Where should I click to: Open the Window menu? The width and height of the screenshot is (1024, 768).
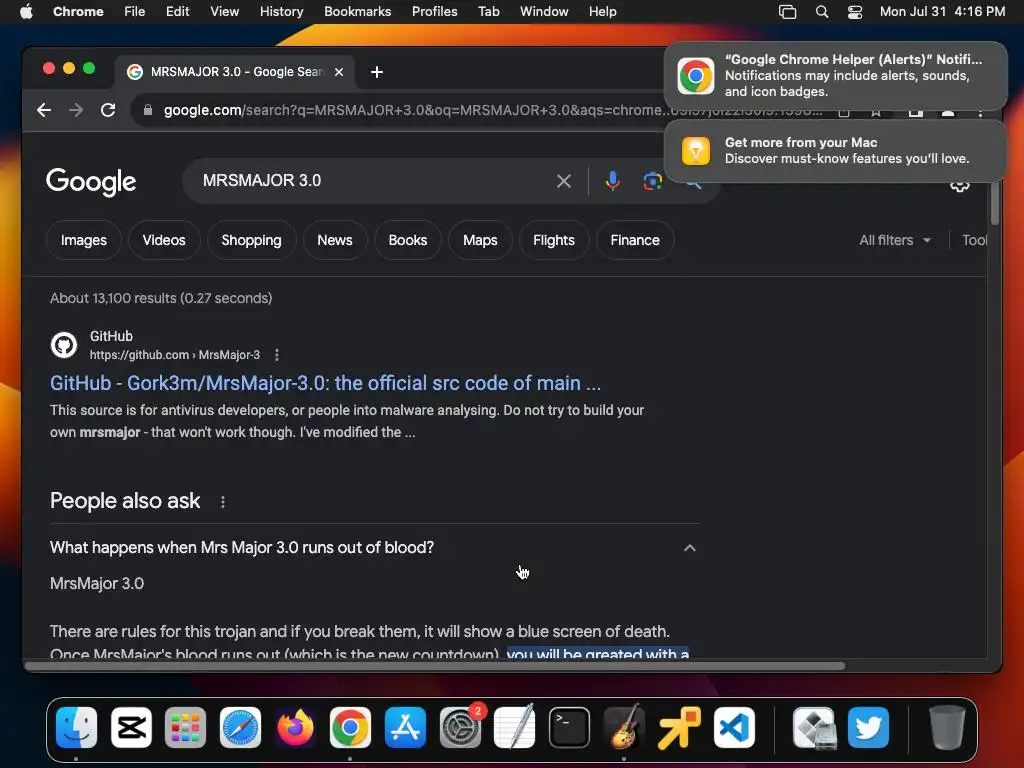coord(544,12)
